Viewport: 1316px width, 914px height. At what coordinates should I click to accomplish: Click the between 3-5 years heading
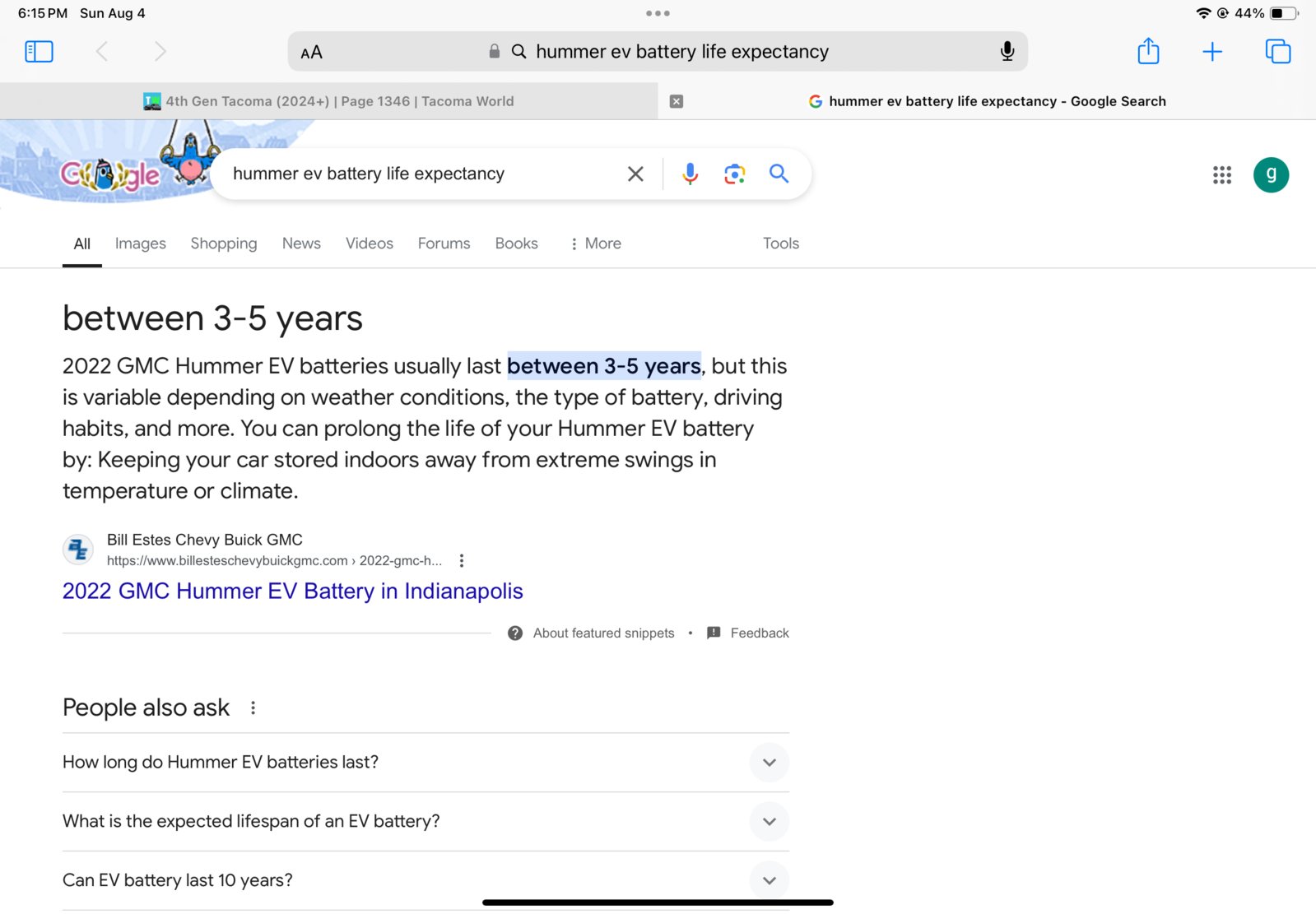[212, 319]
